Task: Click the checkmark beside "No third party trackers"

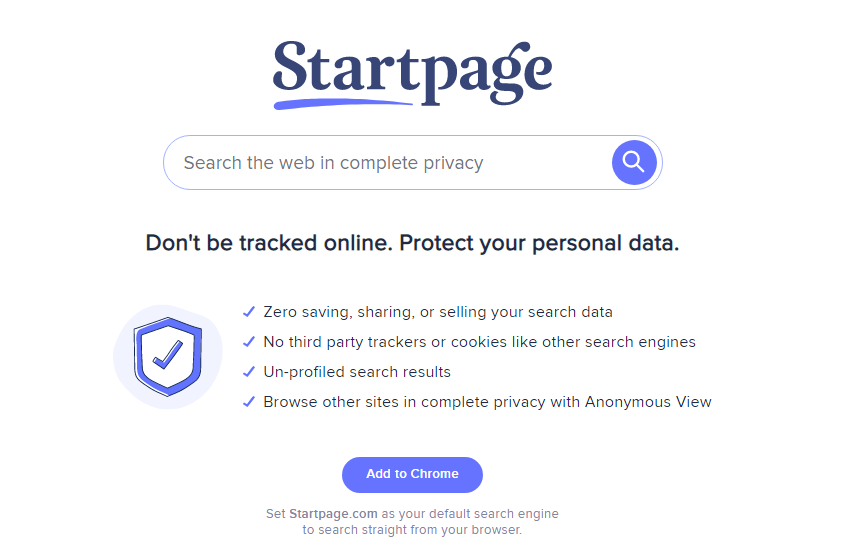Action: [249, 342]
